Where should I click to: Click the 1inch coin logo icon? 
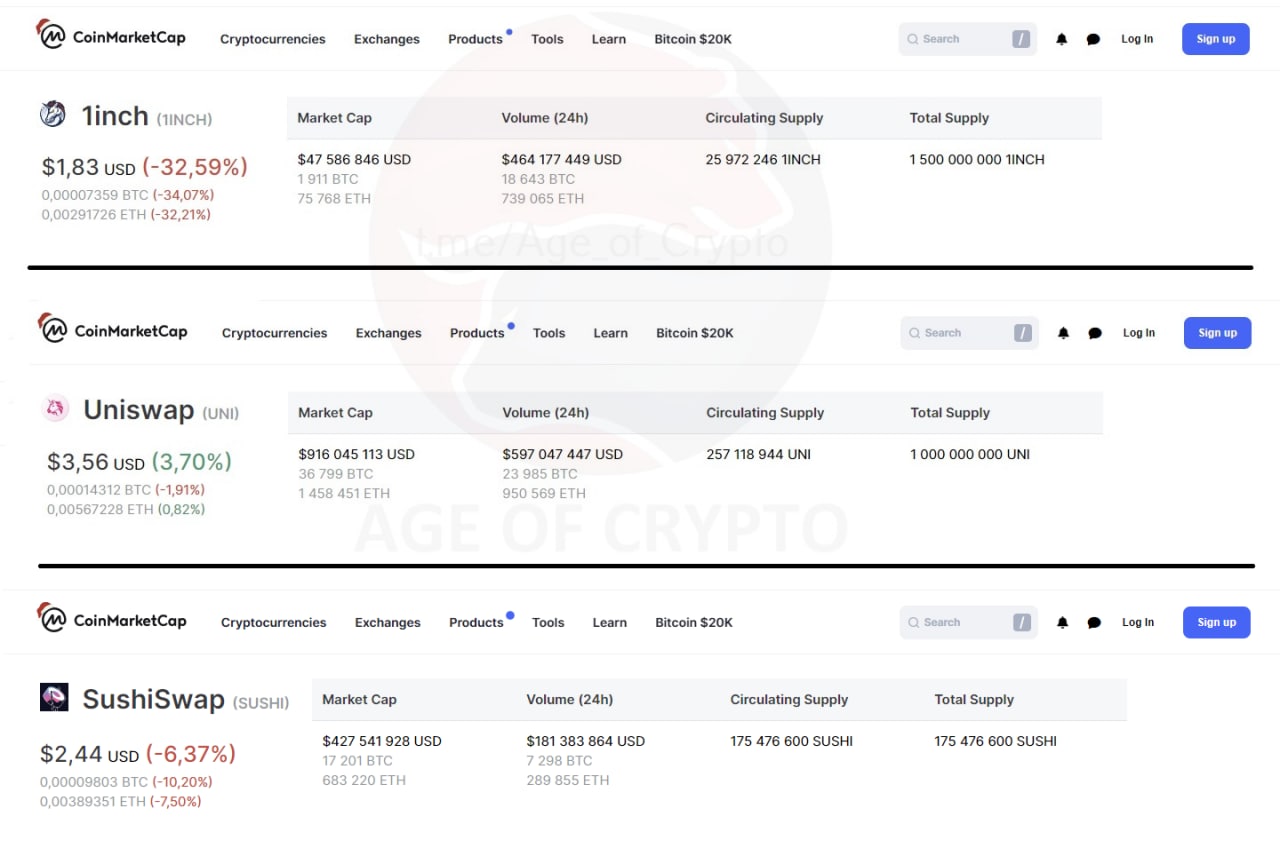(x=53, y=114)
